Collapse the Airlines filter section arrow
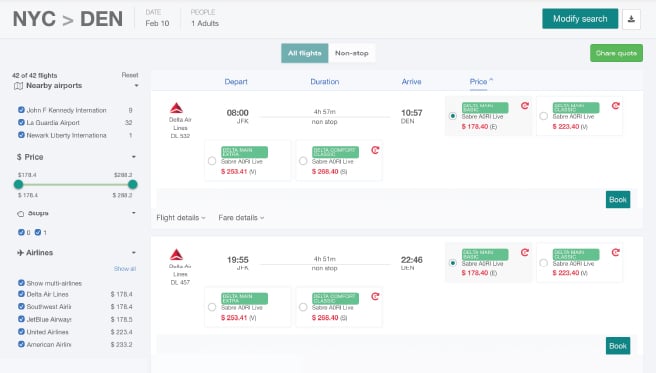Viewport: 656px width, 373px height. point(134,253)
